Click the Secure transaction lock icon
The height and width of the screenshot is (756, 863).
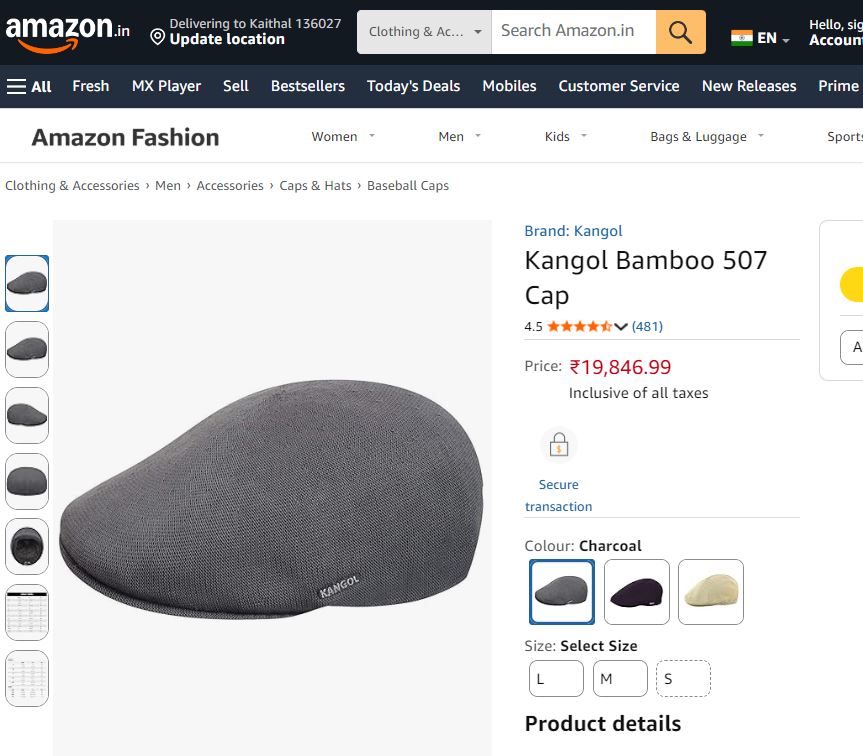(558, 444)
